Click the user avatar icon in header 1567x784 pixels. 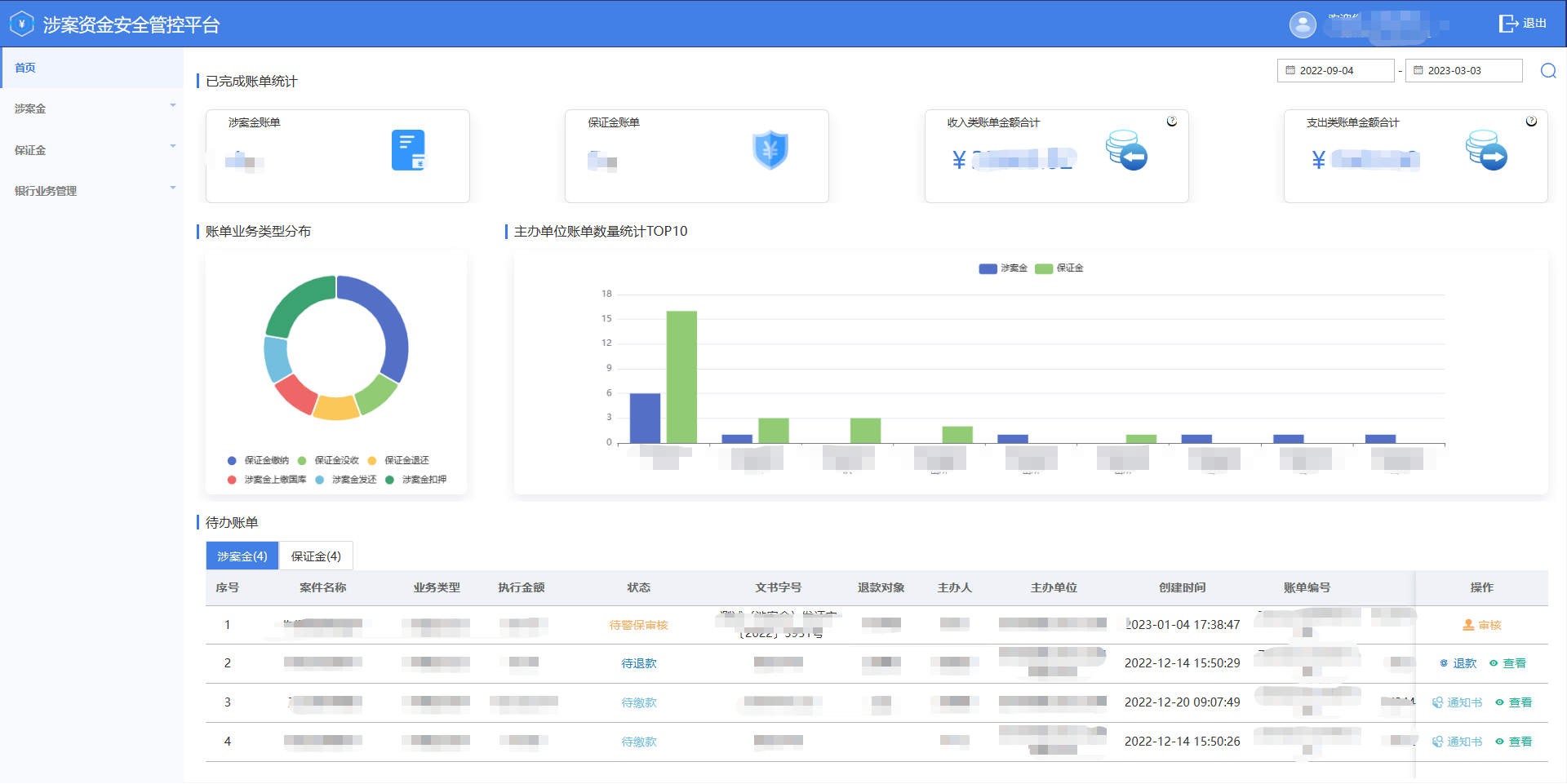[x=1303, y=24]
